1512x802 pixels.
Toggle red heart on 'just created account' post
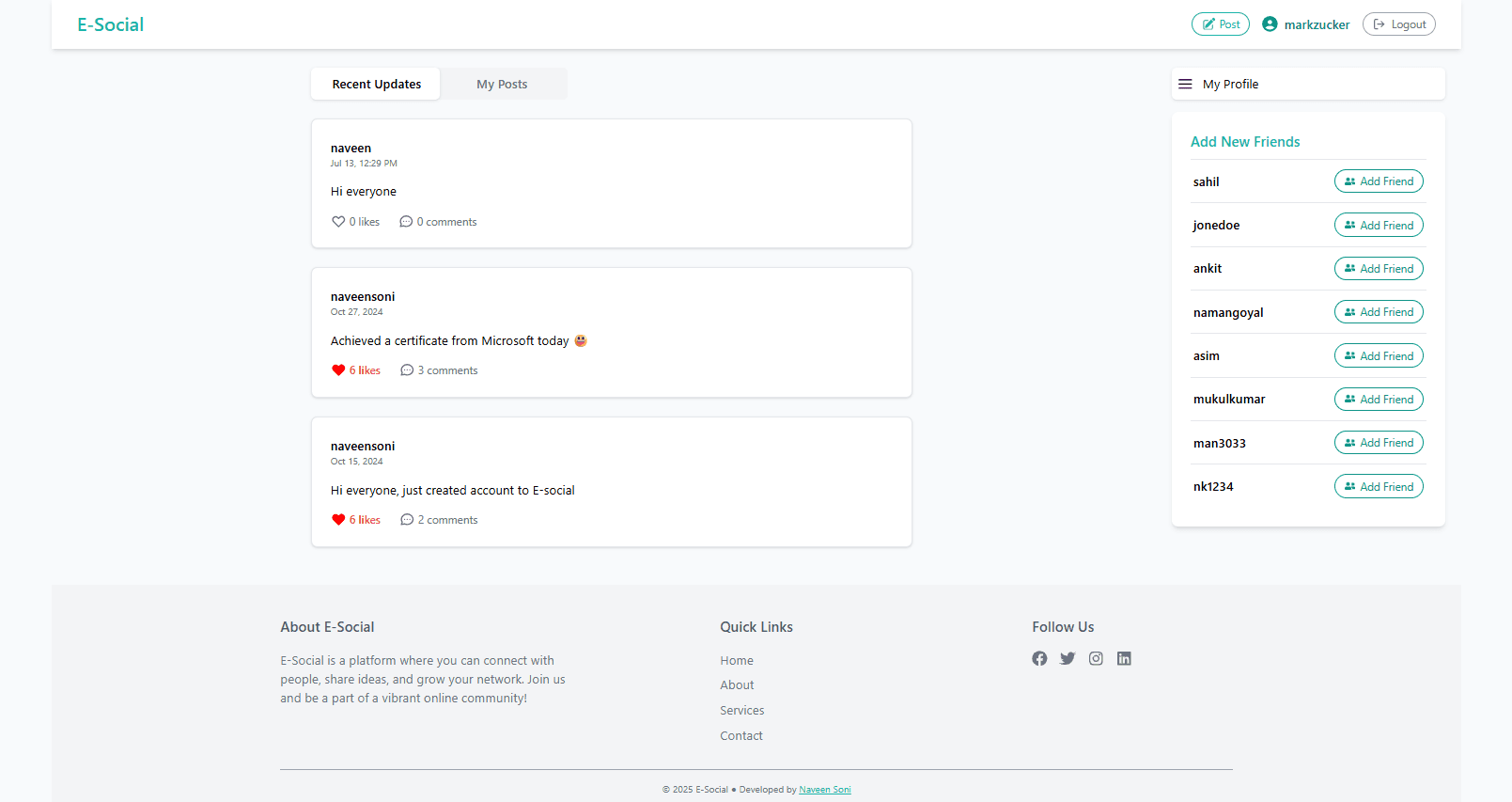point(338,520)
